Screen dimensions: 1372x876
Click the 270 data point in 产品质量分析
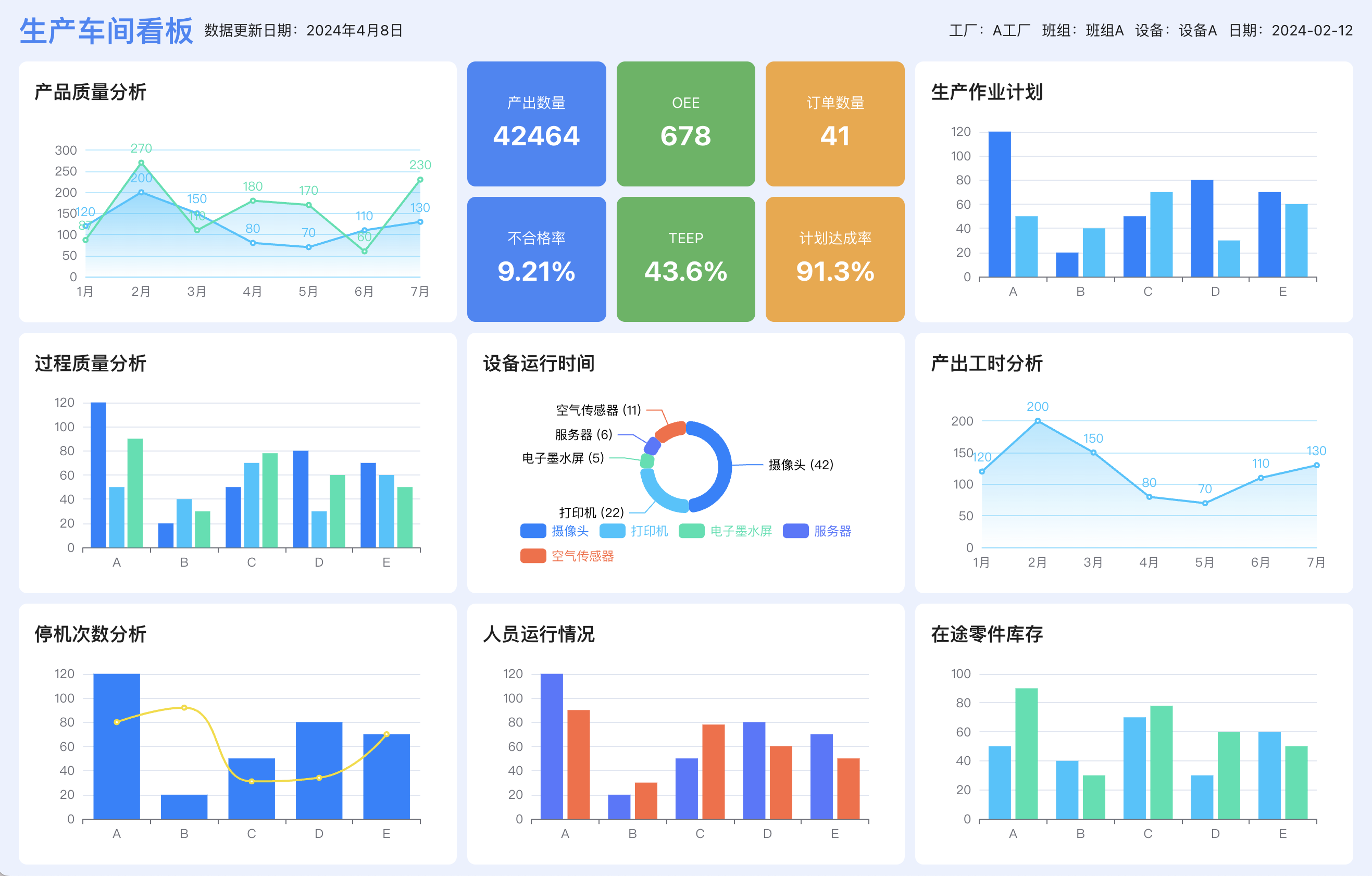coord(141,163)
